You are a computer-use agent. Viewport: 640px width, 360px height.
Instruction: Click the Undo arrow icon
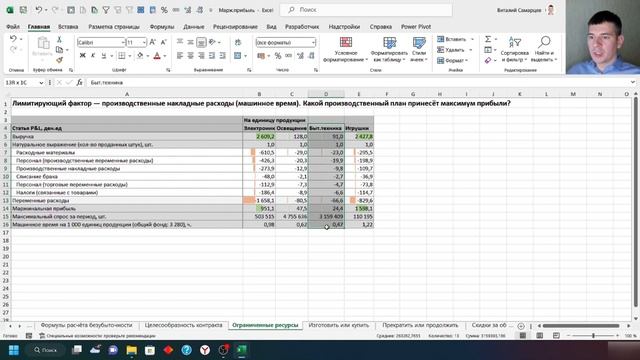click(13, 39)
